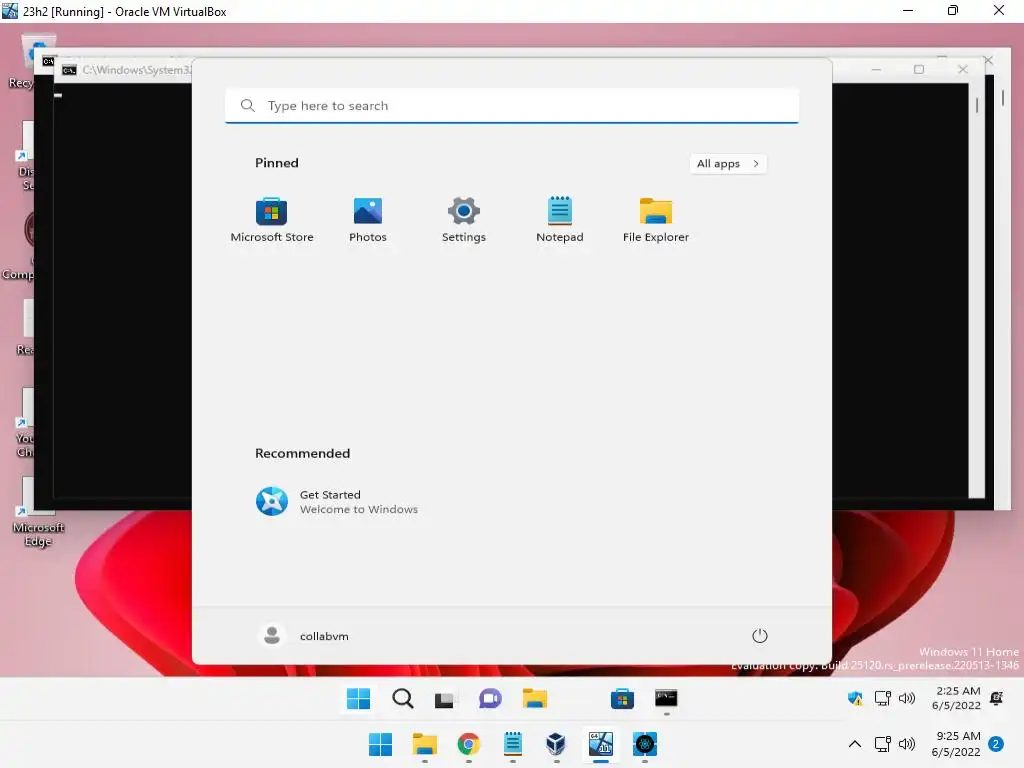Open the Windows Security tray icon in the guest
The width and height of the screenshot is (1024, 768).
point(855,698)
